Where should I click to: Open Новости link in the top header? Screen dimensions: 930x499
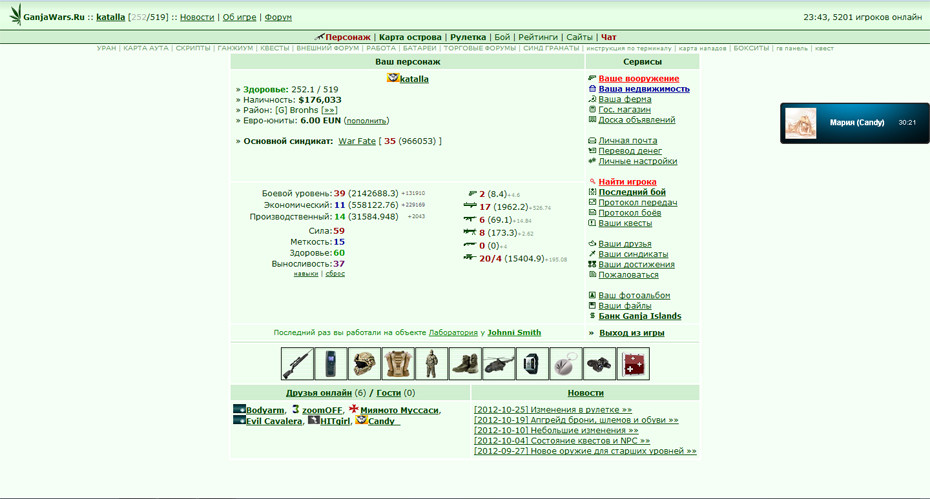point(197,17)
